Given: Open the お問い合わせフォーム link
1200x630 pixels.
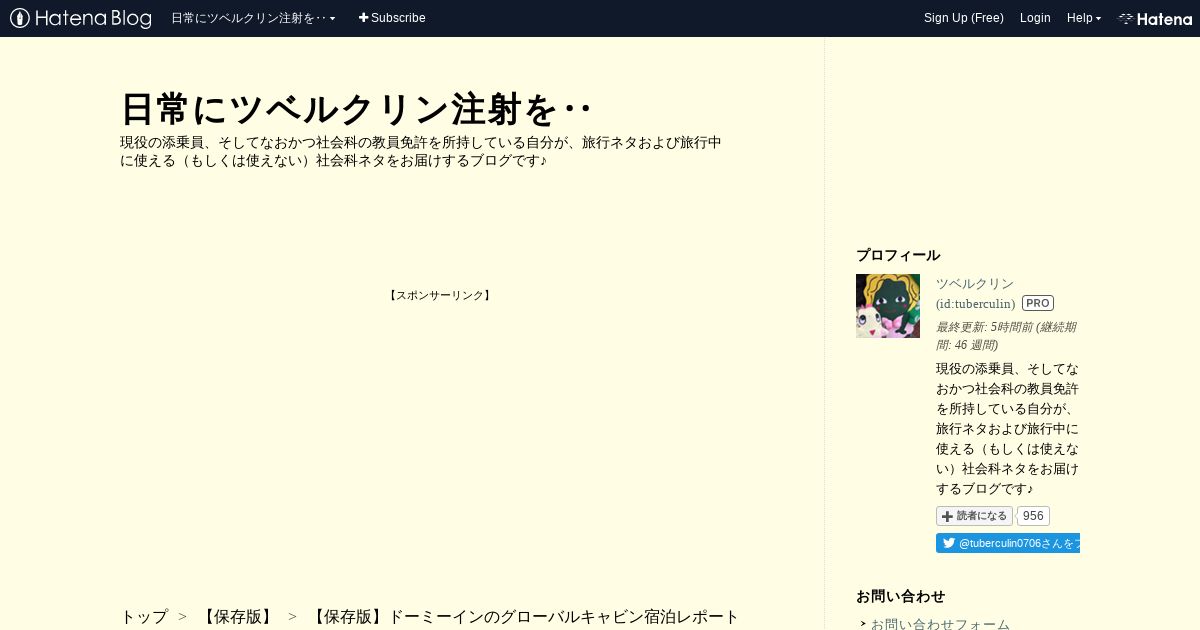Looking at the screenshot, I should click(x=940, y=624).
